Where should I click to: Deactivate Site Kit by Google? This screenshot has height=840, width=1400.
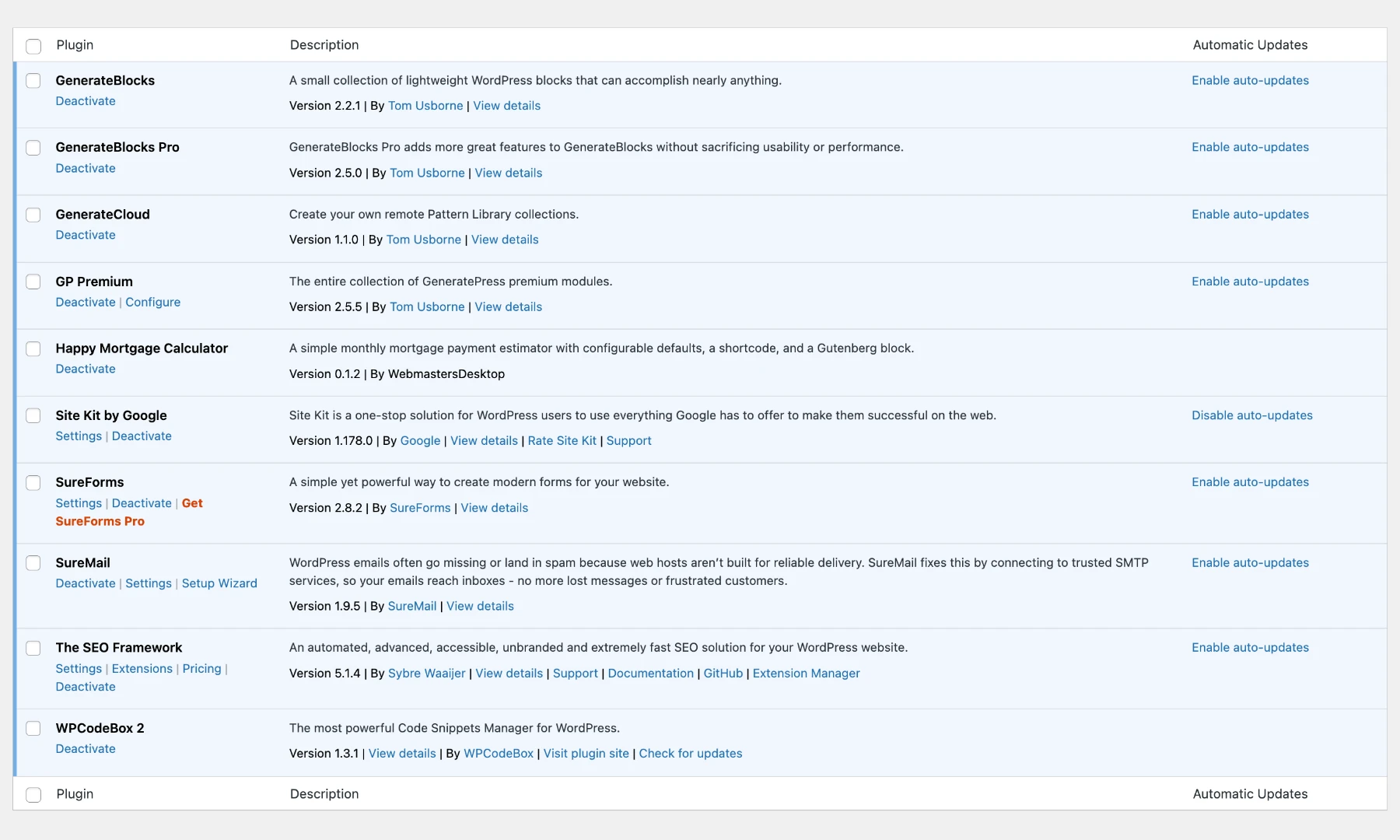point(142,436)
